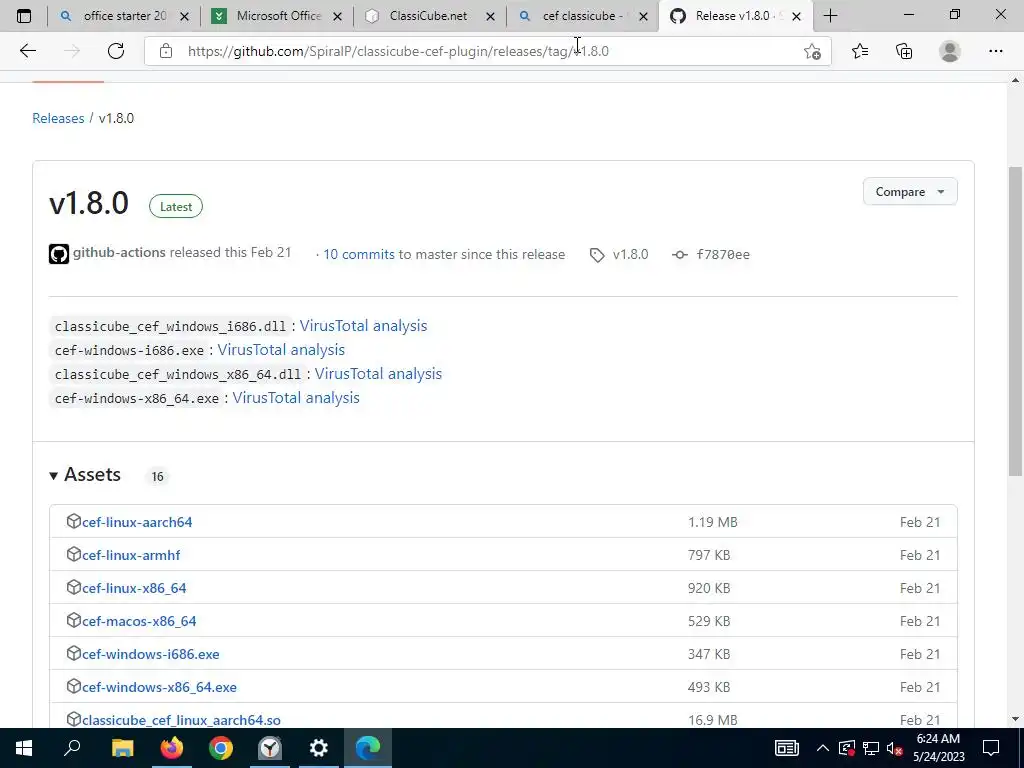The image size is (1024, 768).
Task: Launch Firefox from the taskbar
Action: pos(172,748)
